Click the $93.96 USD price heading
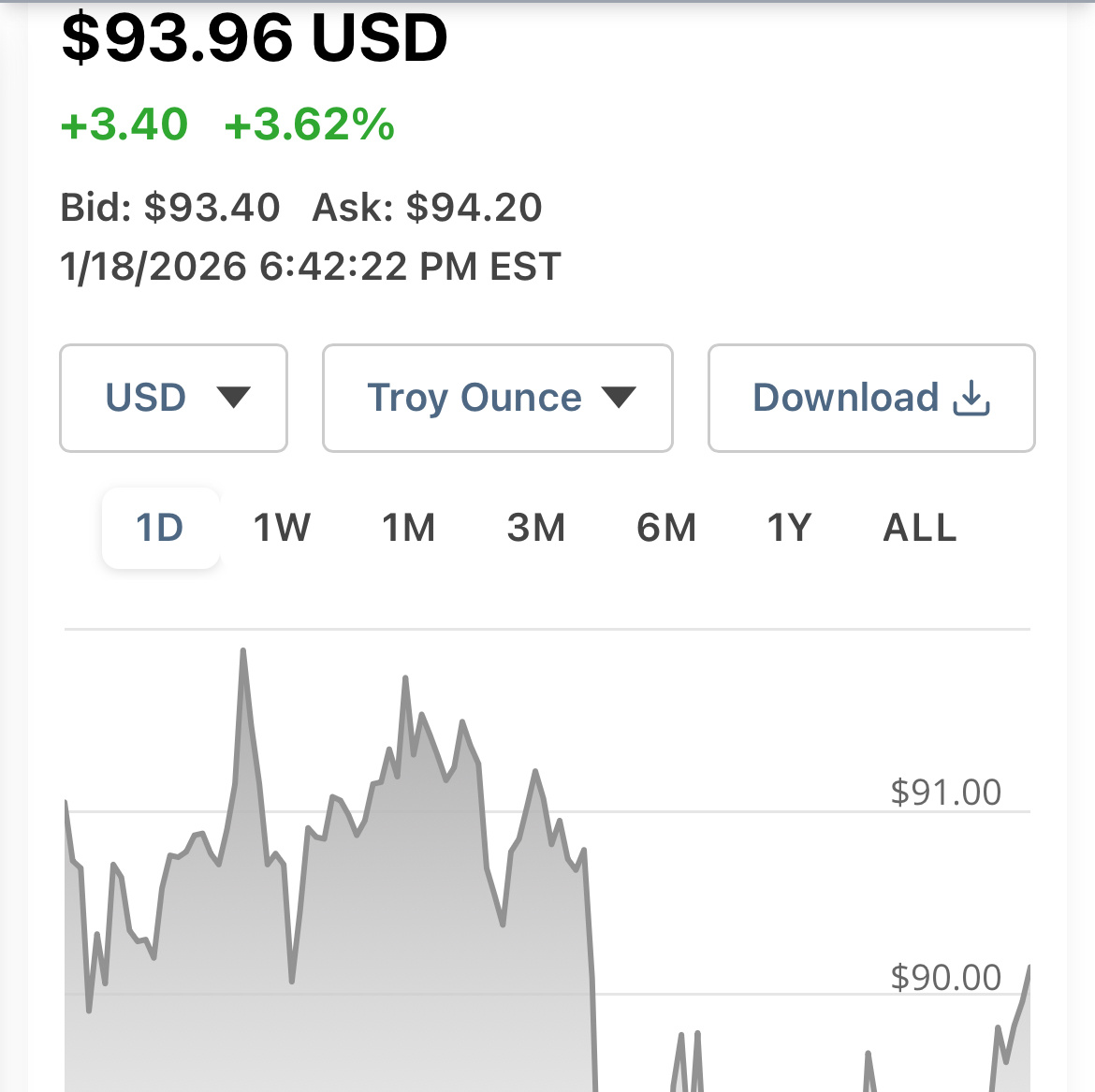 (x=255, y=39)
